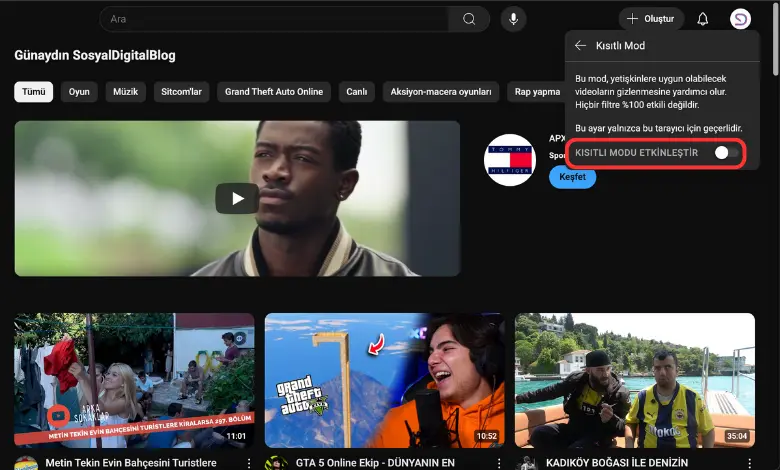Open GTA 5 video channel avatar
Viewport: 780px width, 470px height.
coord(276,464)
